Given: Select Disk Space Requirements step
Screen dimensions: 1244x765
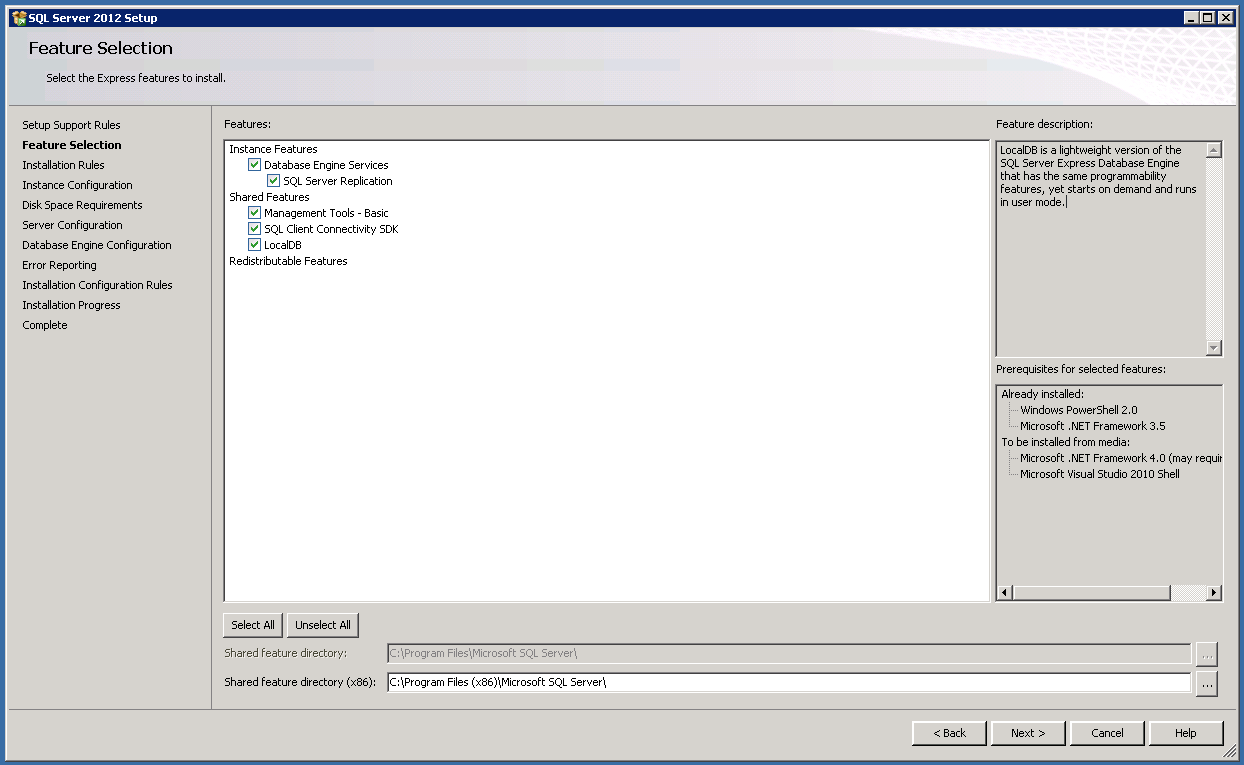Looking at the screenshot, I should click(x=82, y=205).
